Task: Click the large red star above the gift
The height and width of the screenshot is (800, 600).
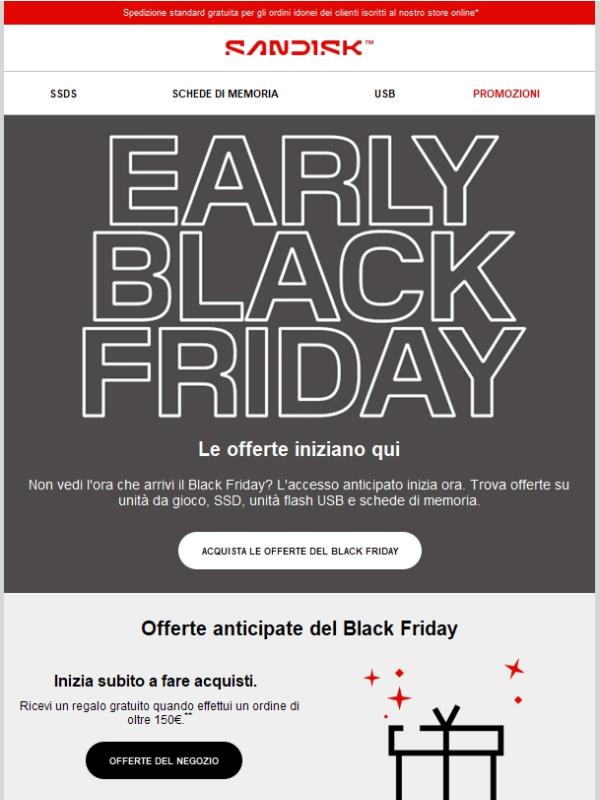Action: pyautogui.click(x=514, y=668)
